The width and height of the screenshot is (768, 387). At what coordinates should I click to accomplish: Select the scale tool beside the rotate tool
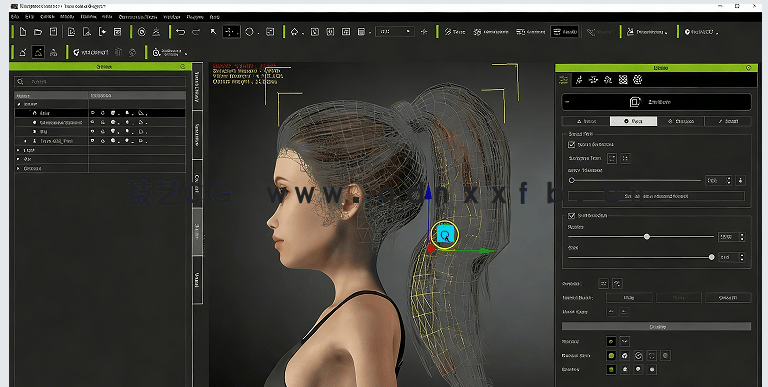(x=270, y=32)
